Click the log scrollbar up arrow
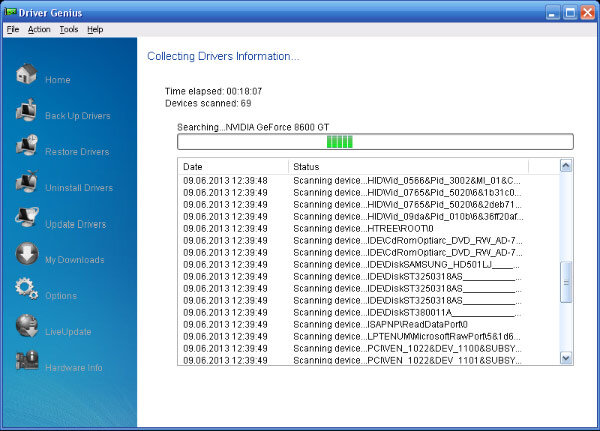Image resolution: width=600 pixels, height=431 pixels. (x=566, y=165)
